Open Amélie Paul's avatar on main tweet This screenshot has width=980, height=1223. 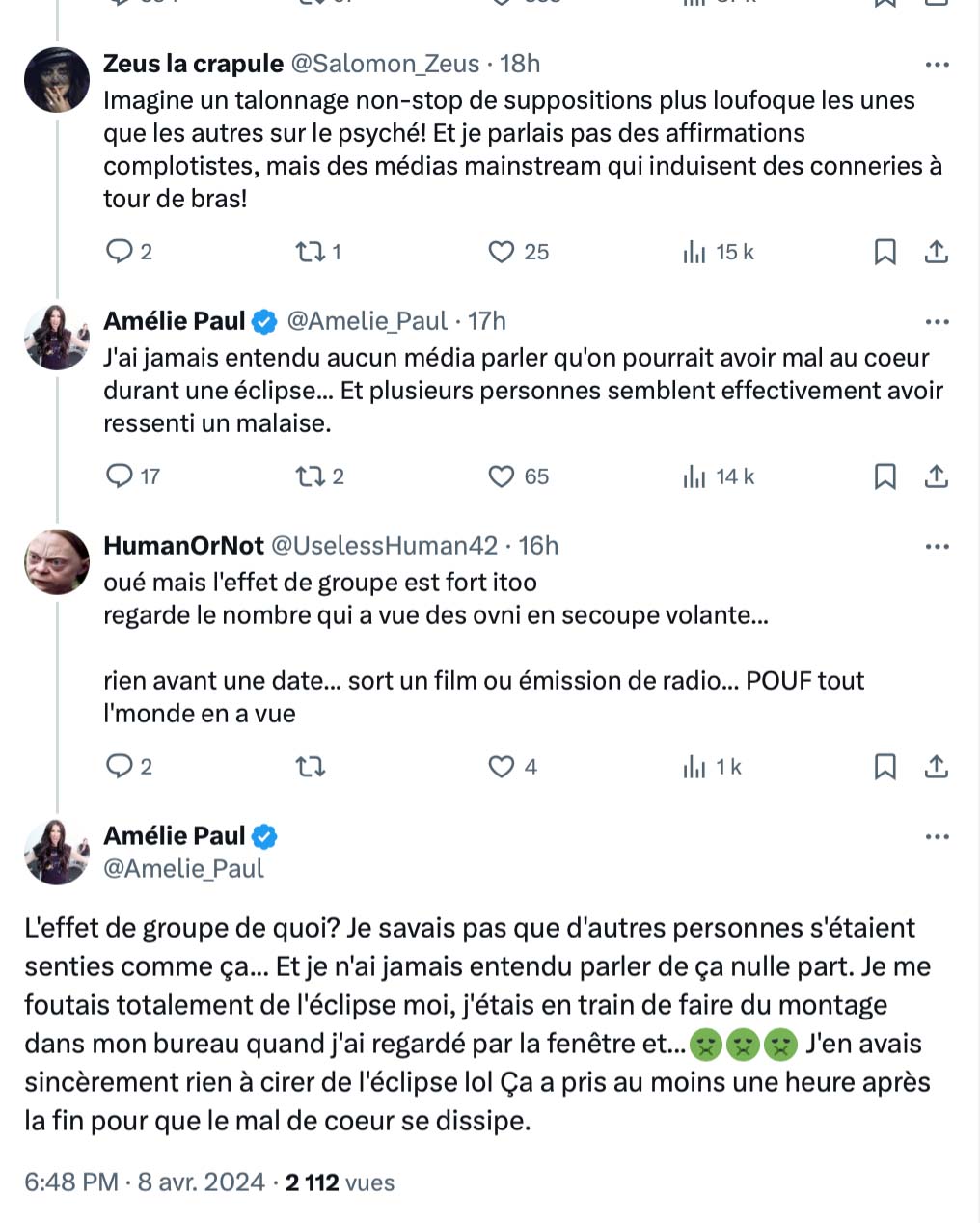click(57, 852)
